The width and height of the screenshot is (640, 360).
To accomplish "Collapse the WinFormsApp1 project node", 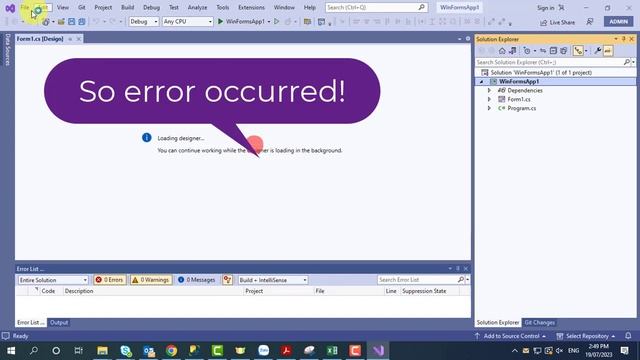I will (482, 82).
